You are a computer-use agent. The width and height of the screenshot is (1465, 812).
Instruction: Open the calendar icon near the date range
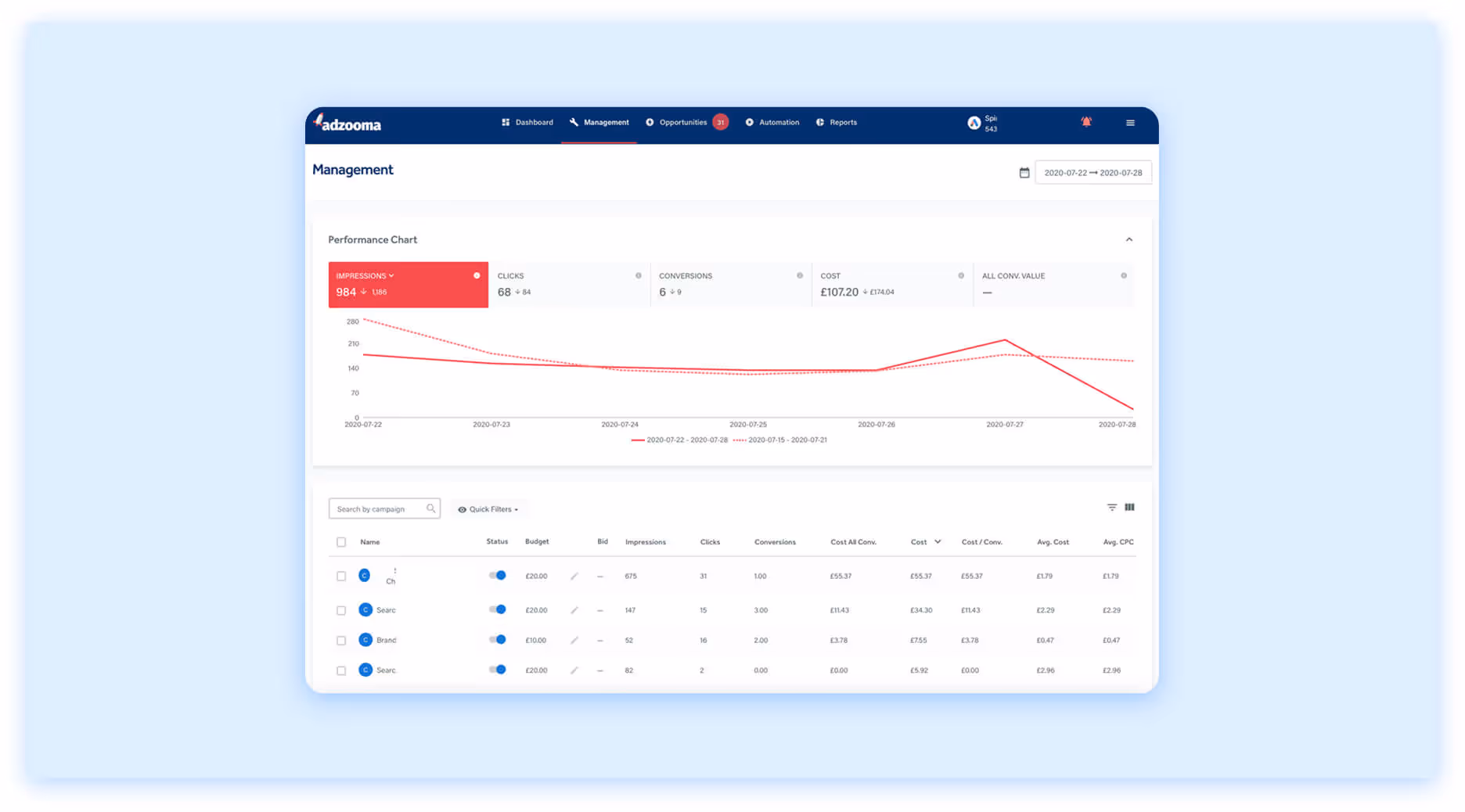coord(1024,172)
